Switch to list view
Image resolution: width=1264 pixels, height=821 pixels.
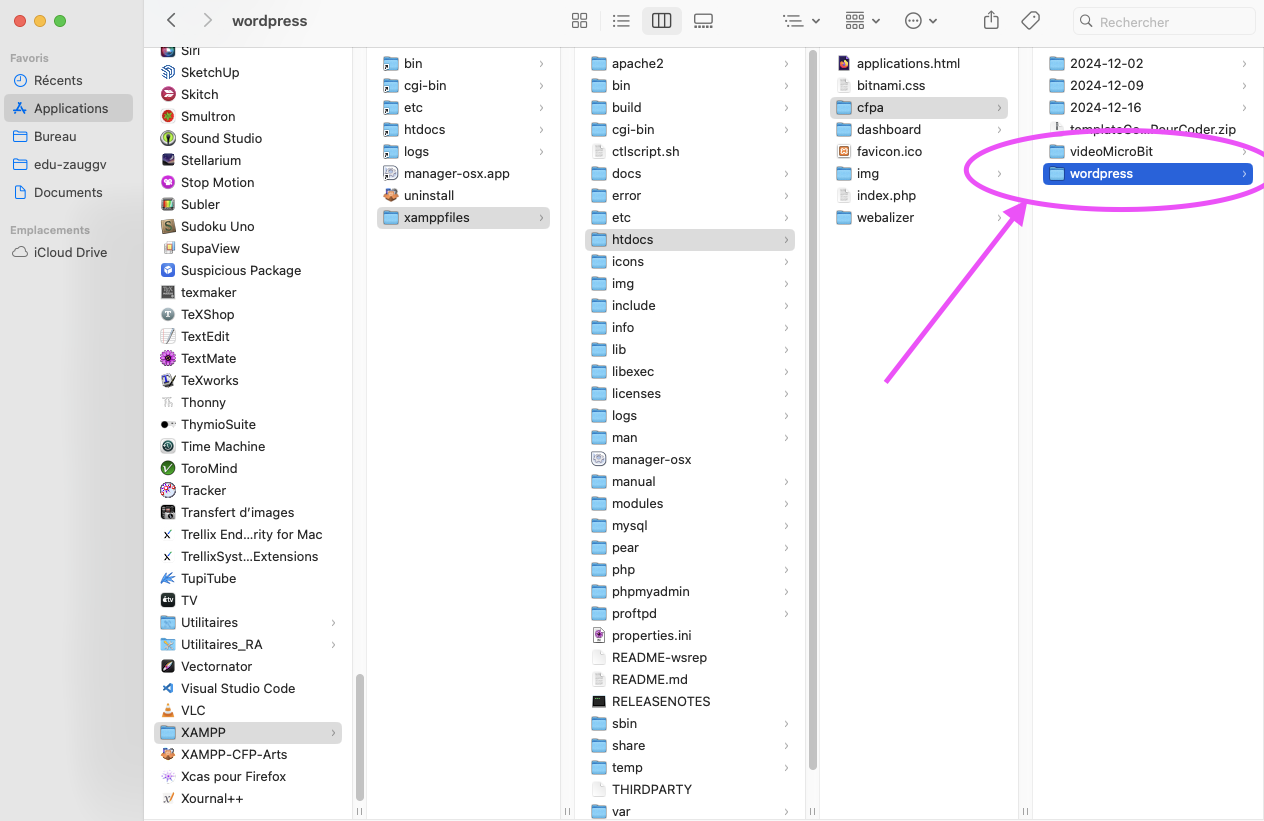point(621,21)
